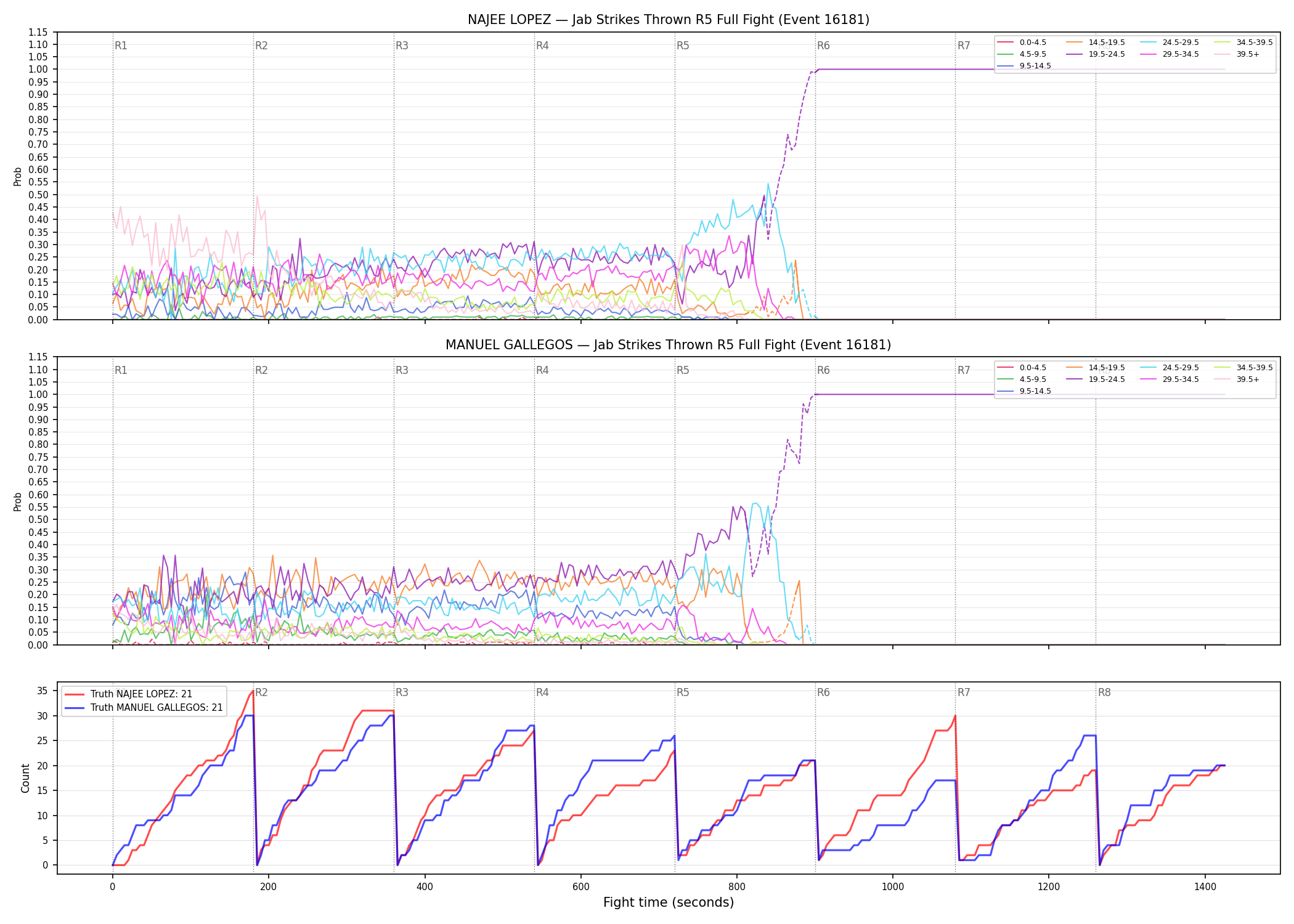This screenshot has height=924, width=1294.
Task: Click R5 round marker in MANUEL GALLEGOS chart
Action: tap(683, 370)
